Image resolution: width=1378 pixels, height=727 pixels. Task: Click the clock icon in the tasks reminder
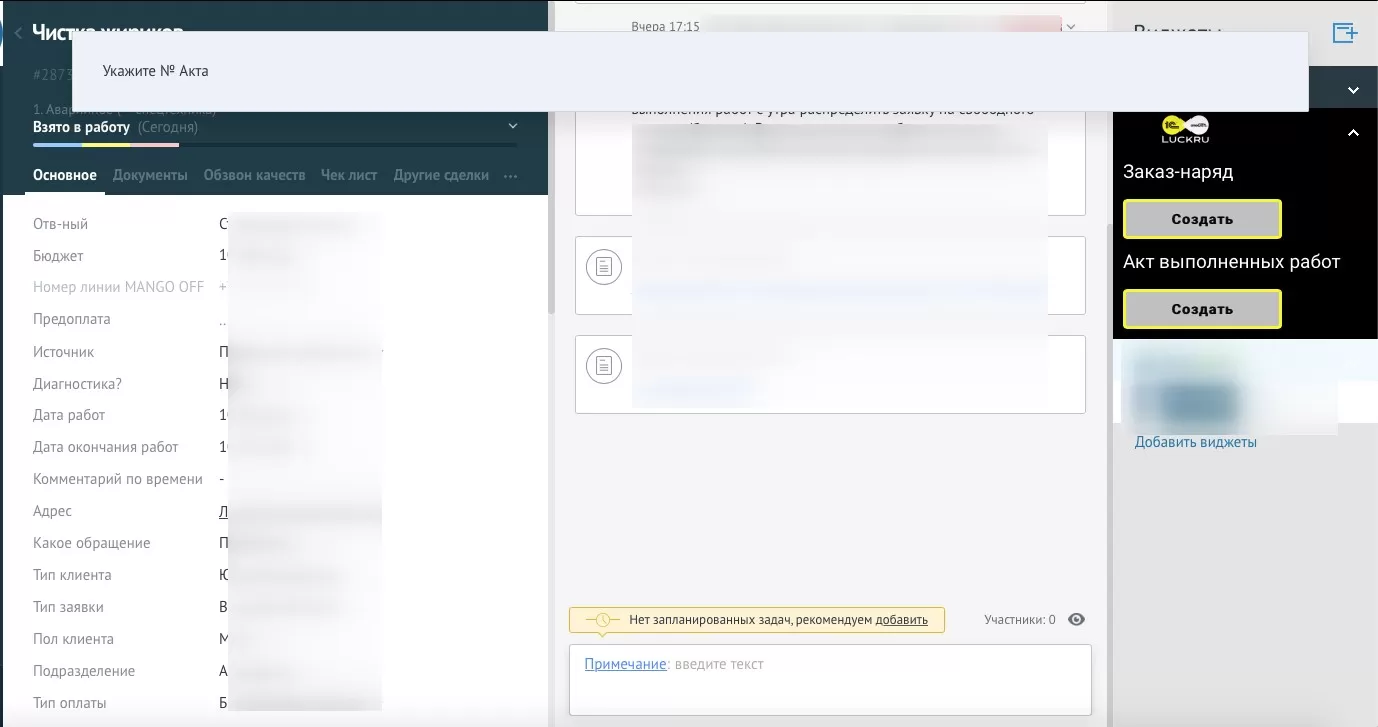(x=603, y=620)
